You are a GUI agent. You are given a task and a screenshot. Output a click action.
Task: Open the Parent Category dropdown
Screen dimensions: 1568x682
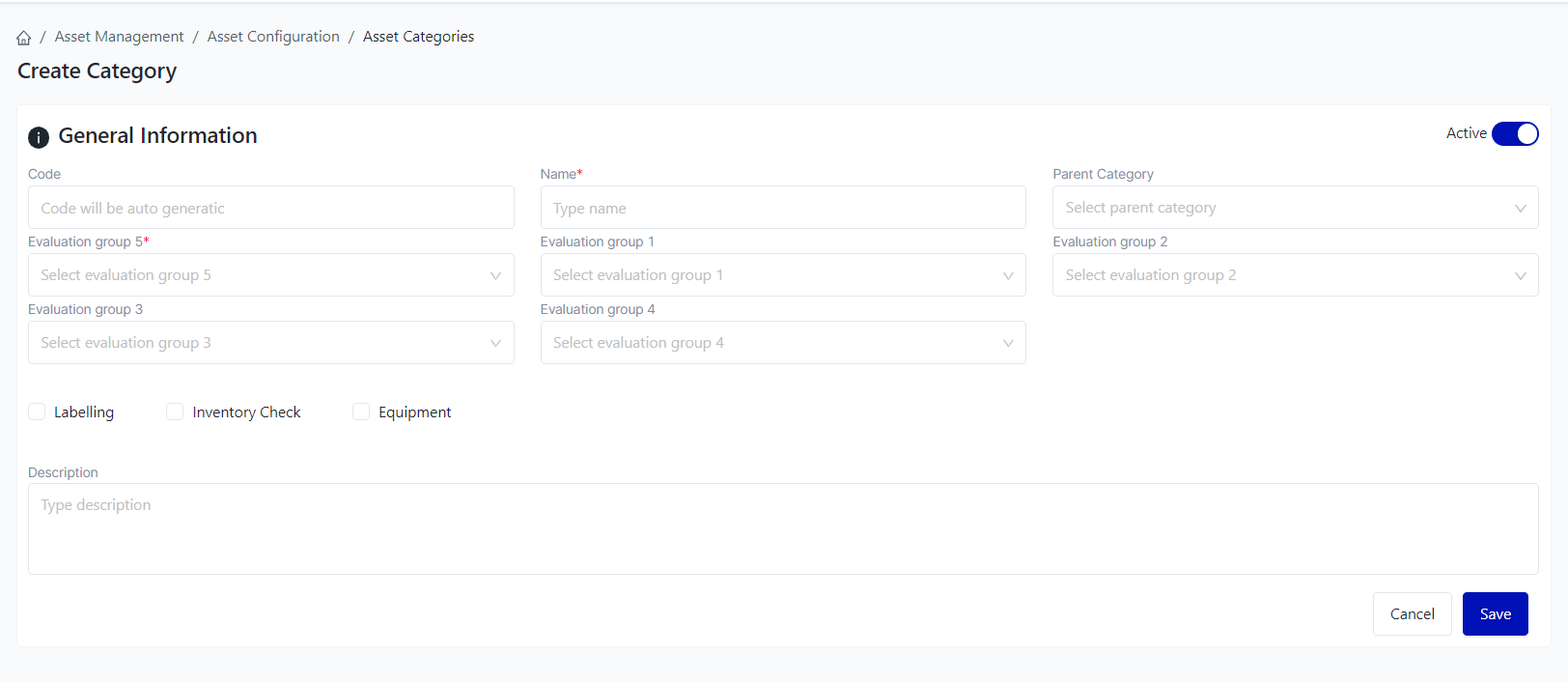[1294, 208]
